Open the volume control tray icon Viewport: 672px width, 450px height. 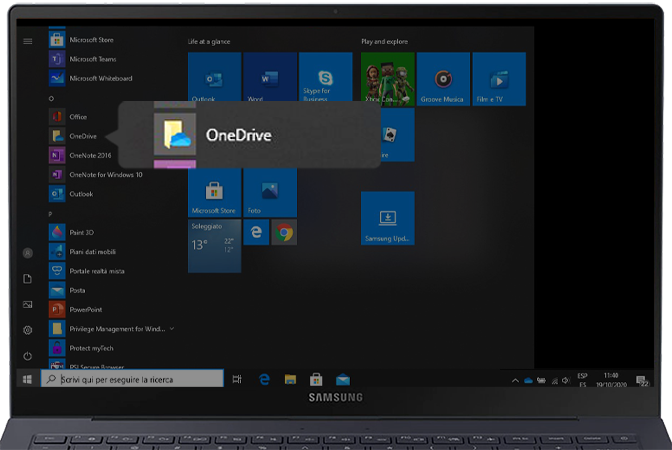click(566, 380)
